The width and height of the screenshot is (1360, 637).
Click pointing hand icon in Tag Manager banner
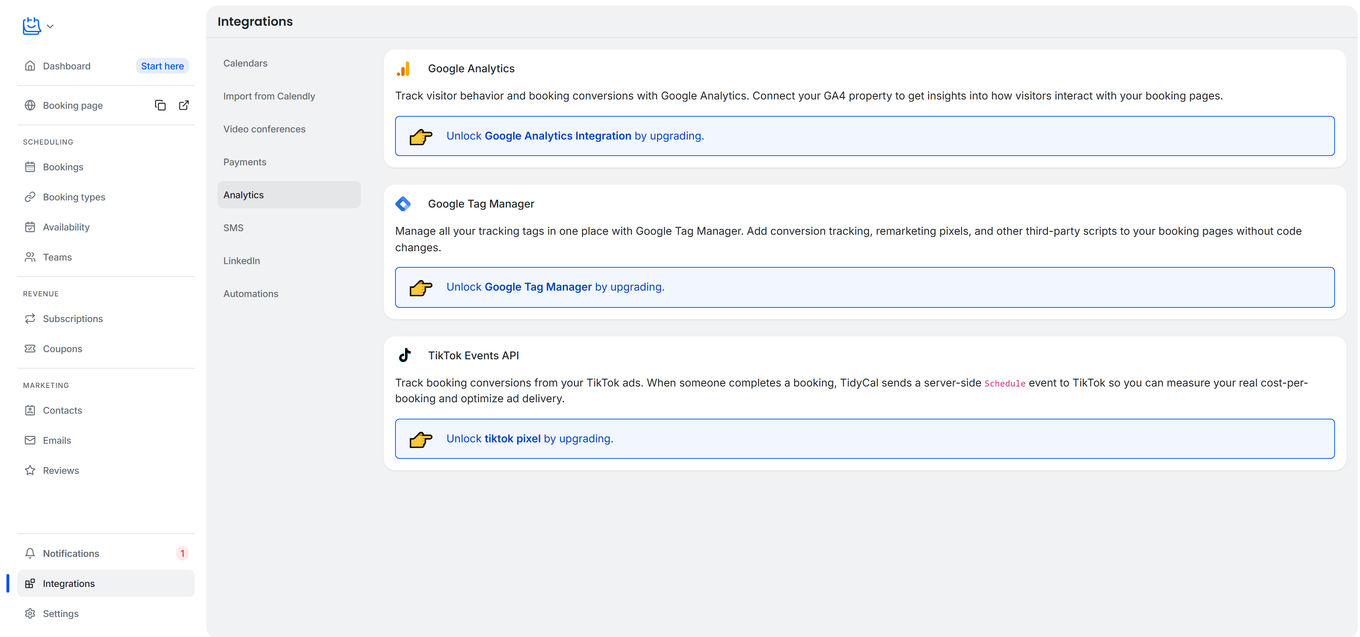(421, 288)
